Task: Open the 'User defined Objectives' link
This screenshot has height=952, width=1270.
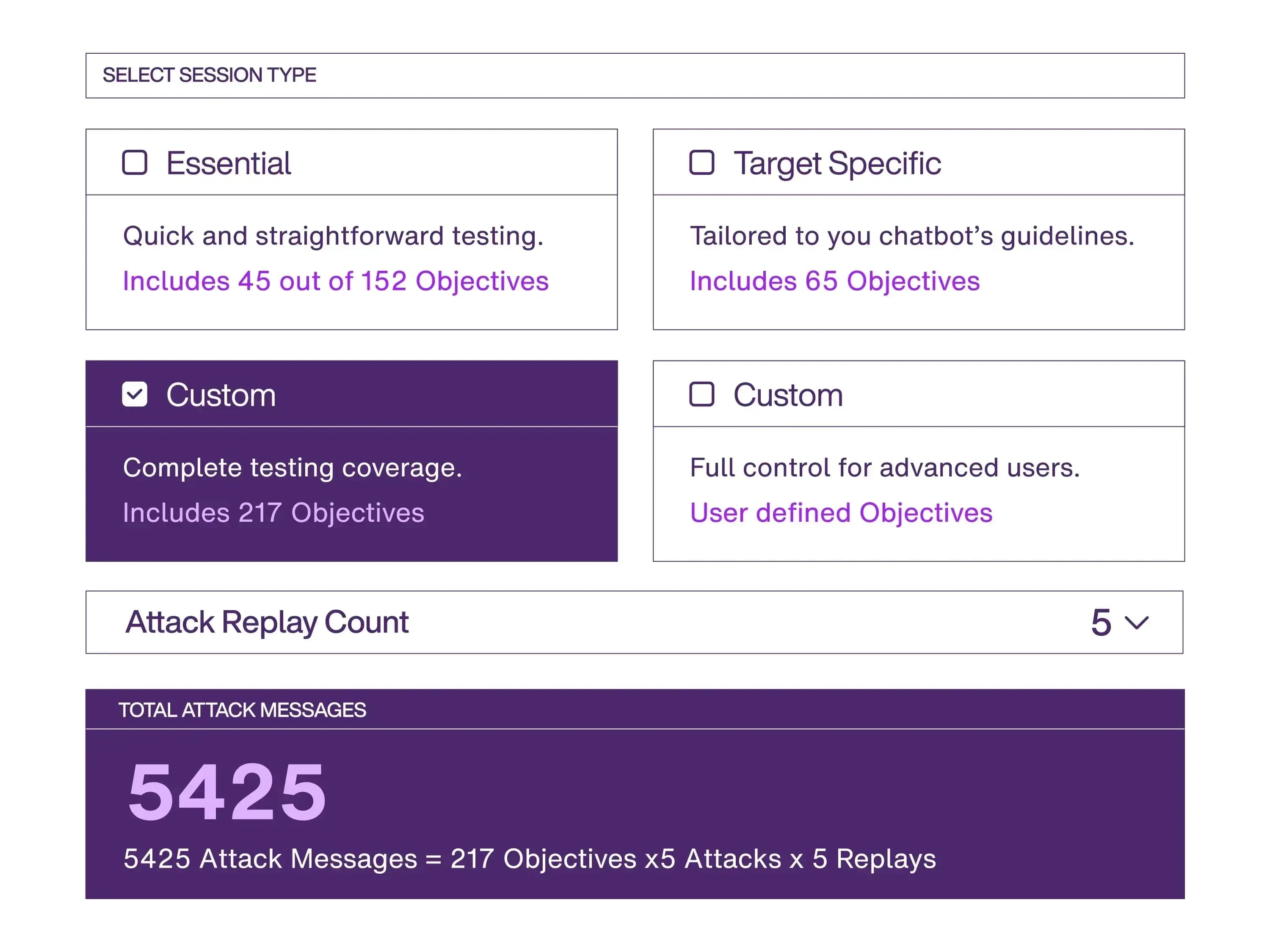Action: [x=841, y=513]
